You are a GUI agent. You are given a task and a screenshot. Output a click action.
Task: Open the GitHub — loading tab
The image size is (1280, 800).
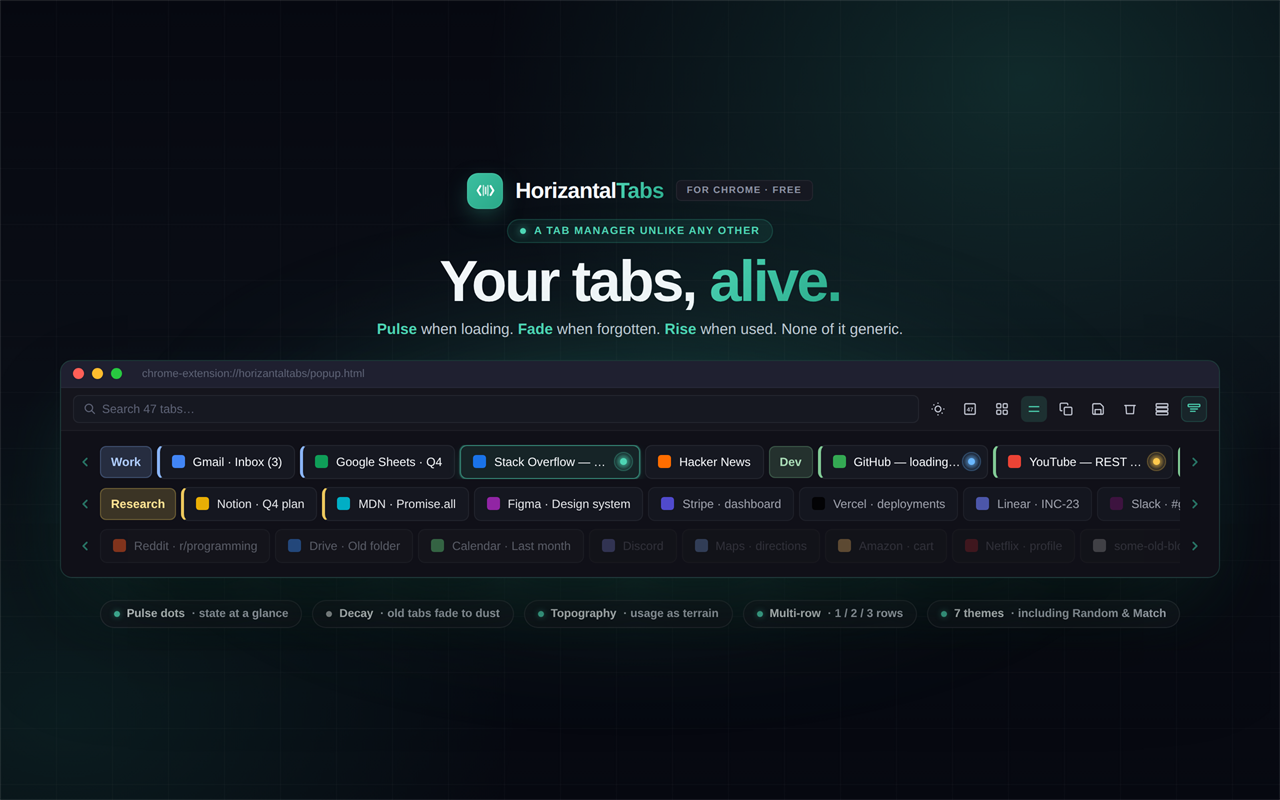(x=903, y=462)
